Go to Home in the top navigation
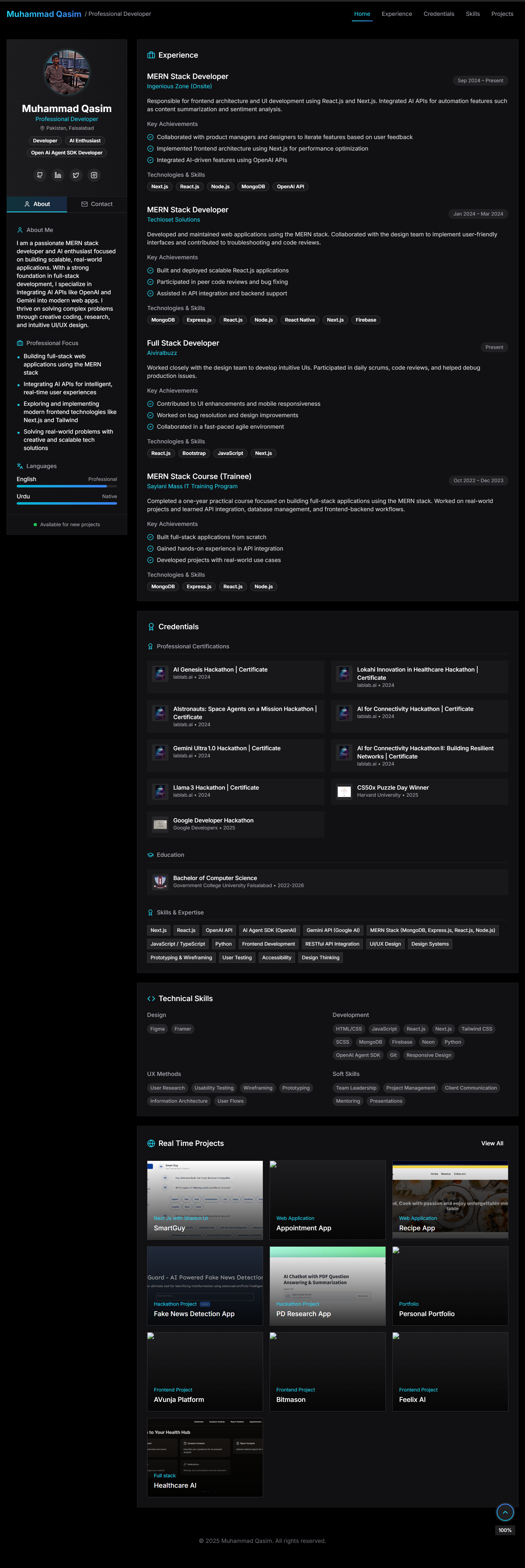The height and width of the screenshot is (1568, 525). [x=362, y=14]
